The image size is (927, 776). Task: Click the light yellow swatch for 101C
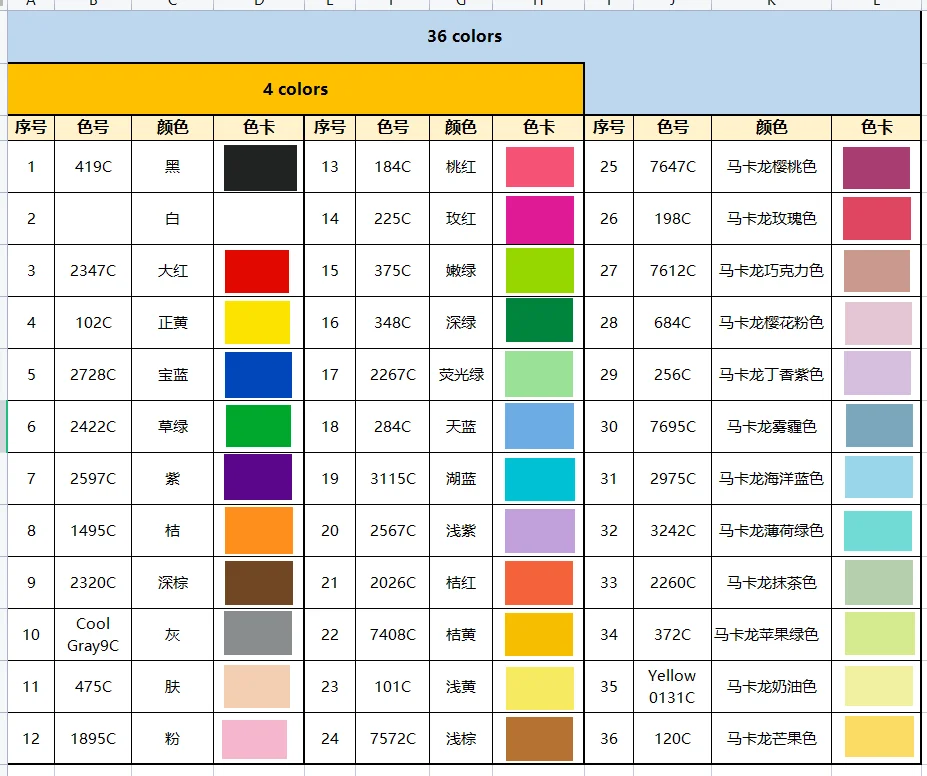point(540,688)
